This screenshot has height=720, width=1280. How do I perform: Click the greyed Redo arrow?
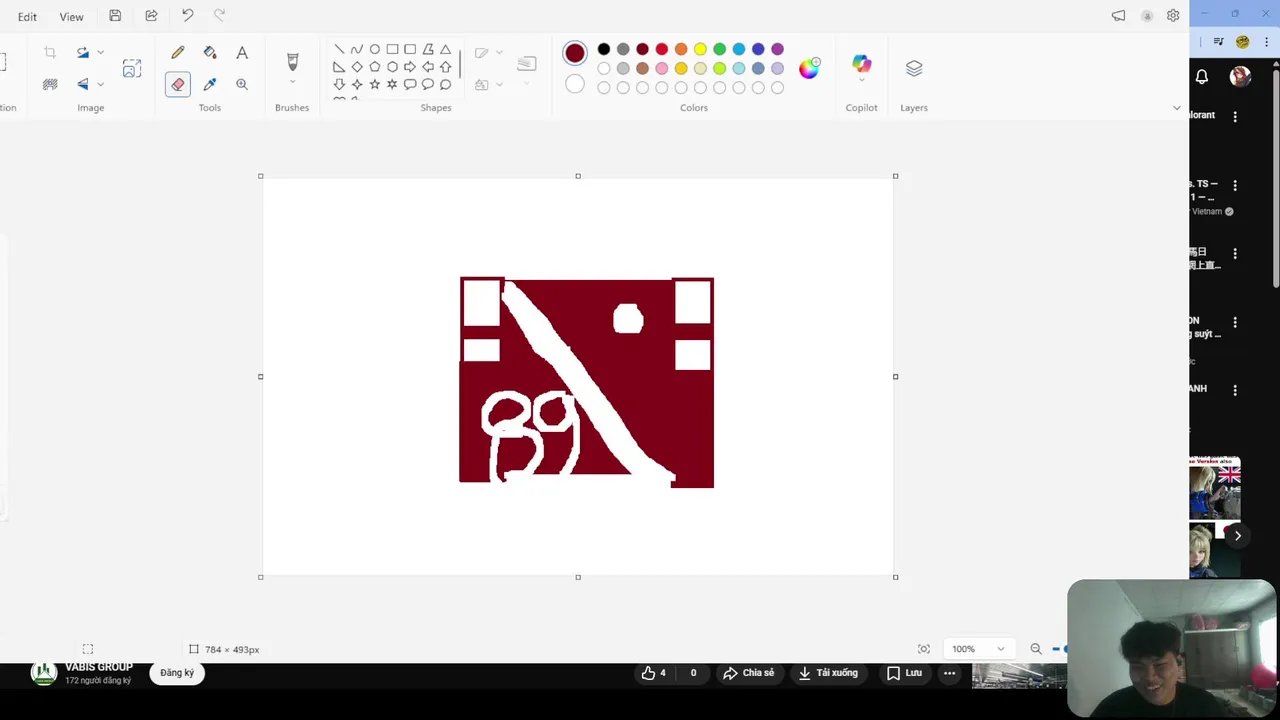pyautogui.click(x=219, y=16)
